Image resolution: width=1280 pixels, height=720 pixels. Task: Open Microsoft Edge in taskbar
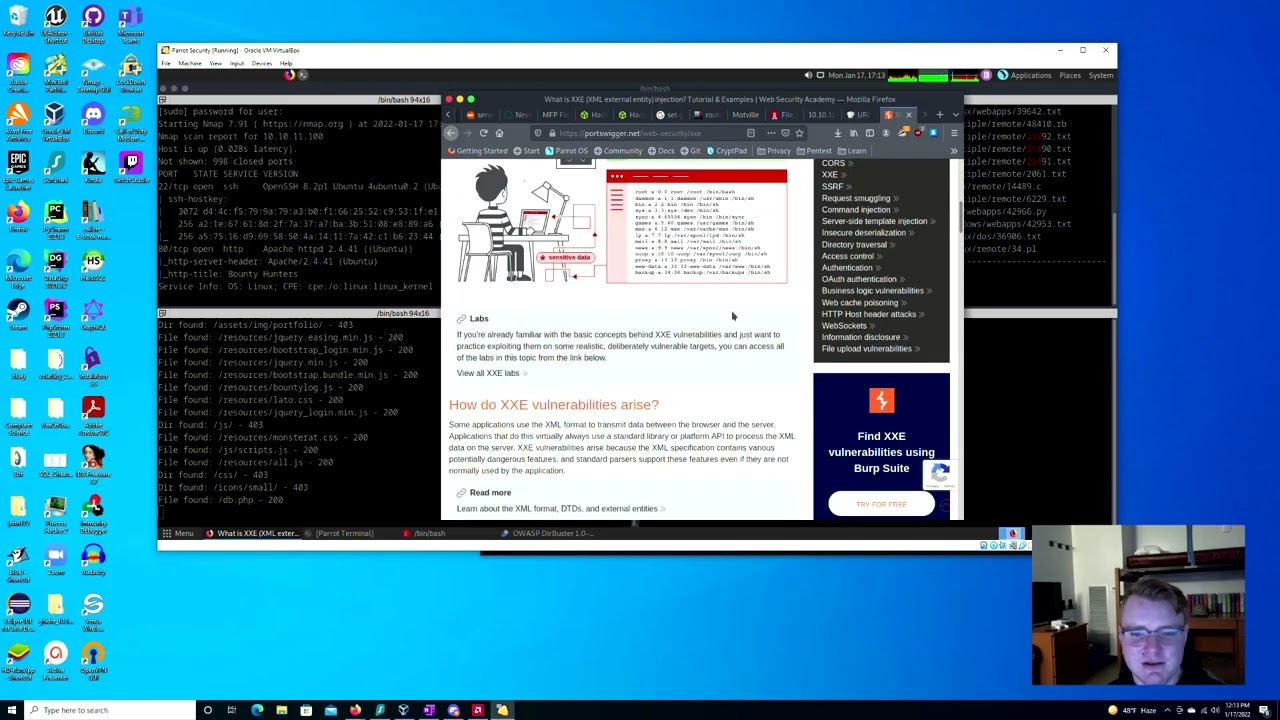coord(257,710)
